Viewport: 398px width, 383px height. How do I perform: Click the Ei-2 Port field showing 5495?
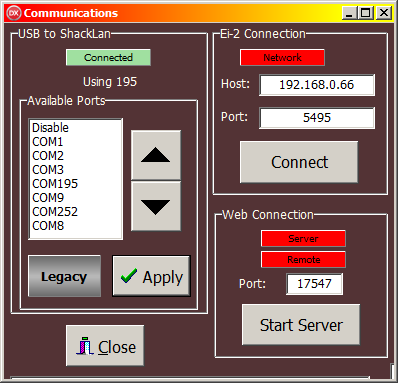coord(317,118)
